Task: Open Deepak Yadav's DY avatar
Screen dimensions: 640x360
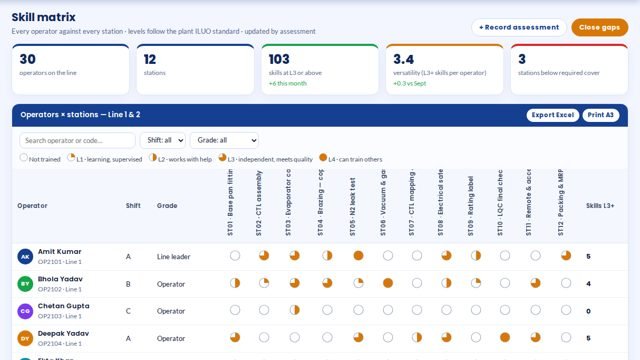Action: [x=25, y=338]
